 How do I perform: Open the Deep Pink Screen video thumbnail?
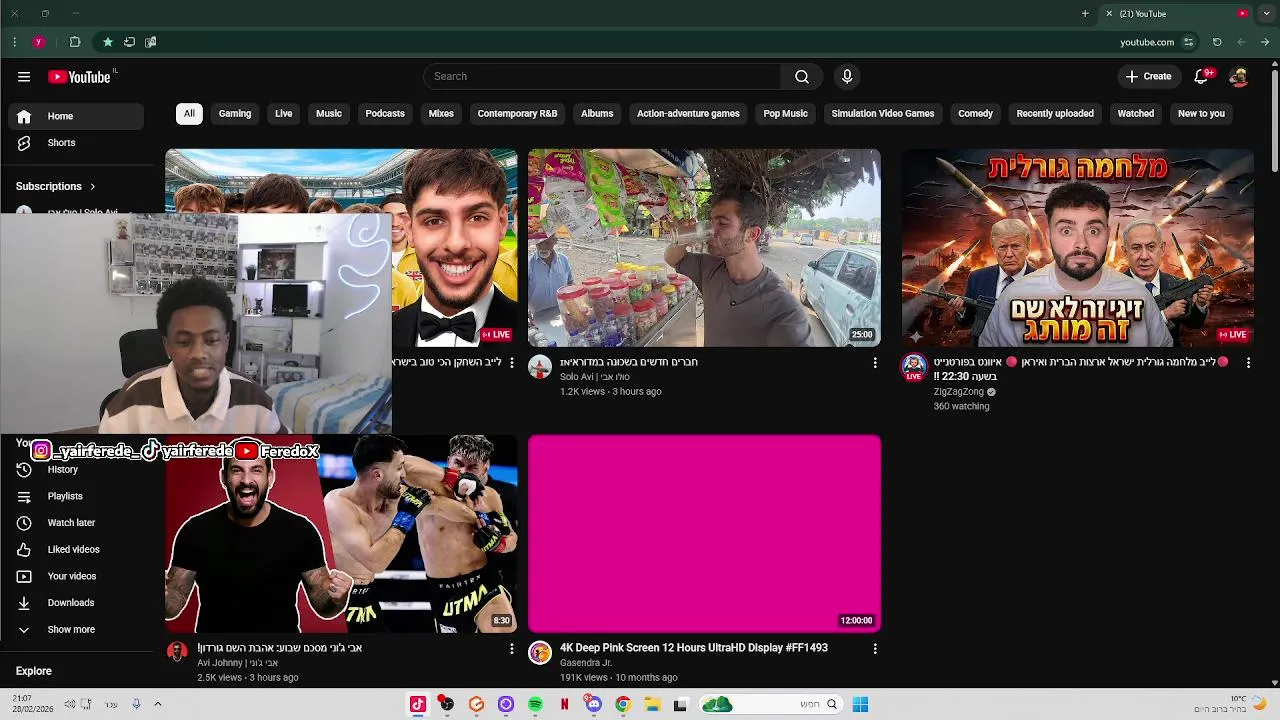point(704,533)
